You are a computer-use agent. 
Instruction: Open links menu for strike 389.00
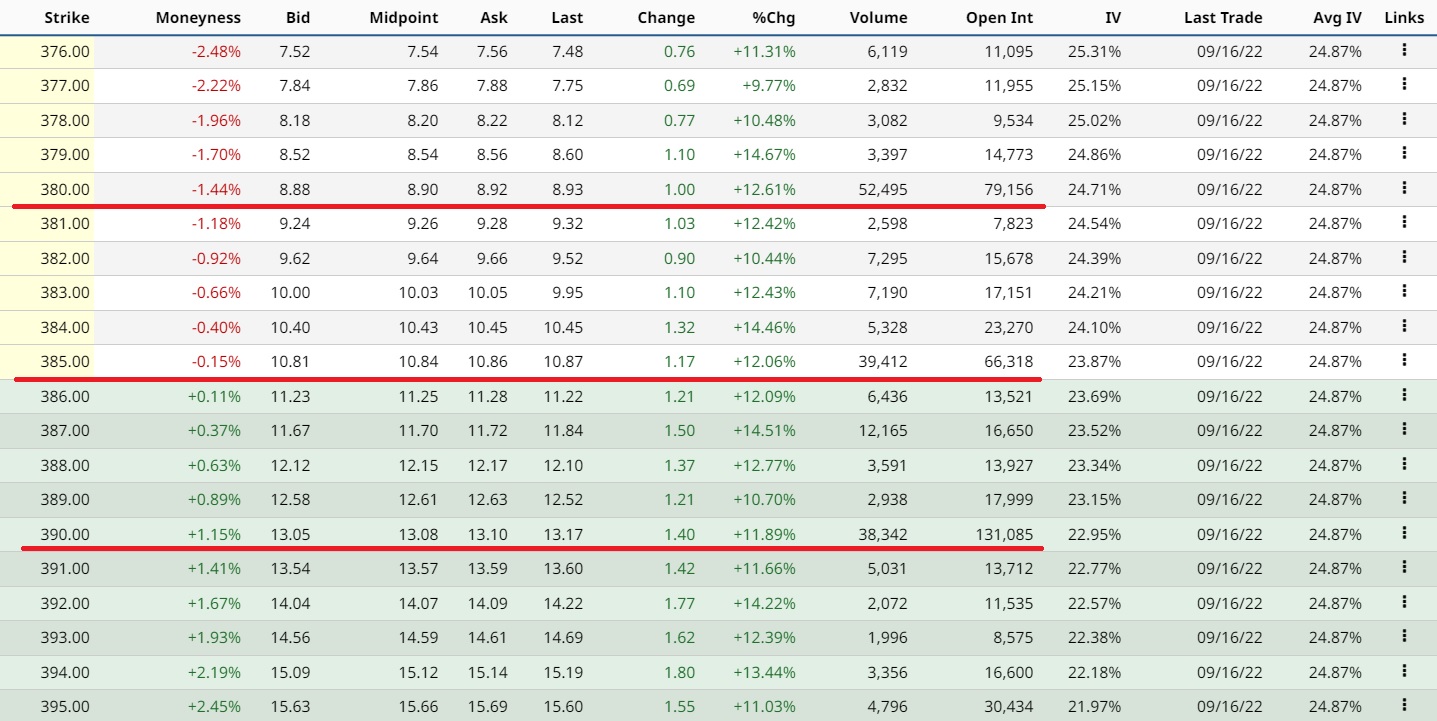point(1404,498)
